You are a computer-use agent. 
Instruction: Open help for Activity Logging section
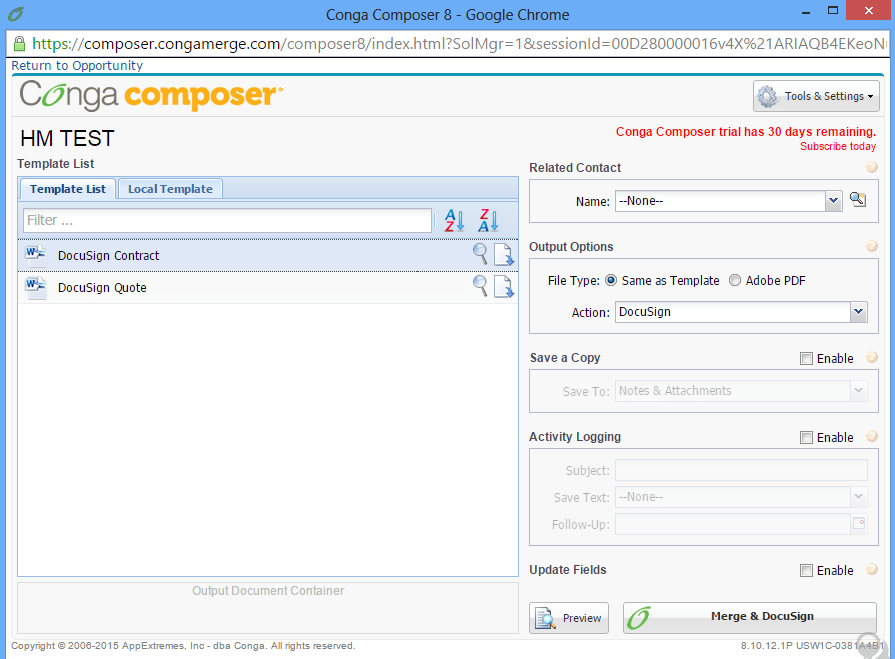872,436
